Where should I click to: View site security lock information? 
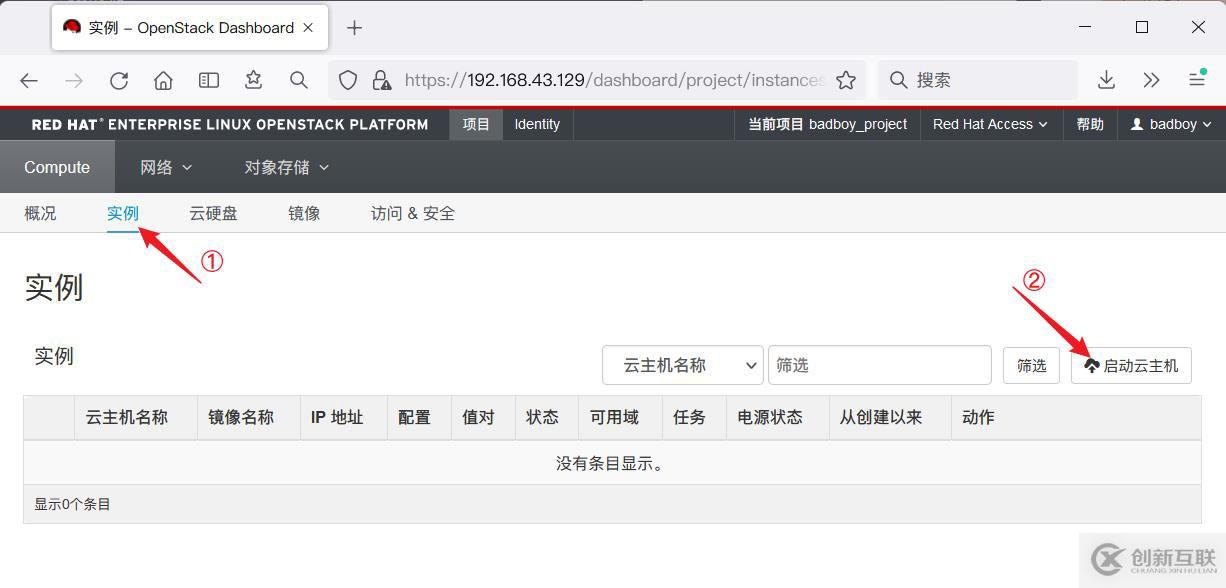(381, 81)
